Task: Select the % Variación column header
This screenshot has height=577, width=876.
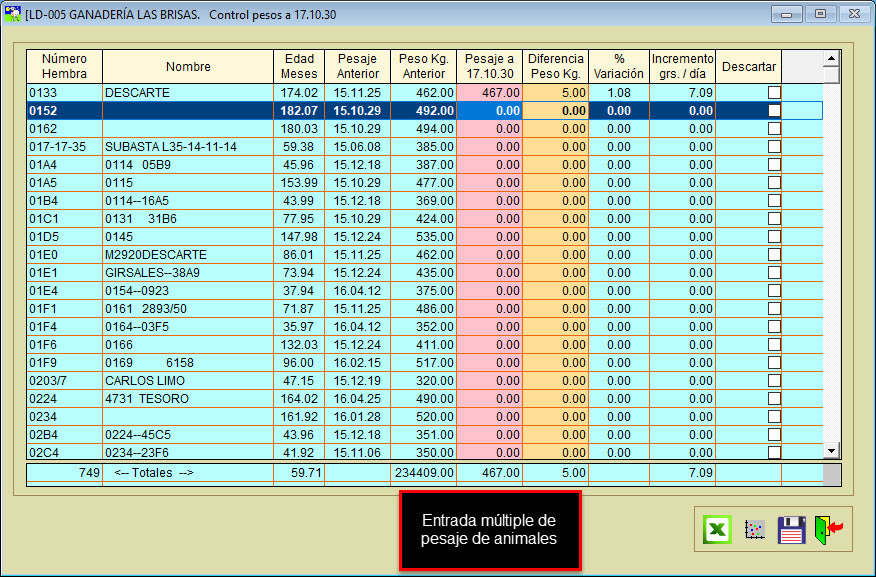Action: point(619,67)
